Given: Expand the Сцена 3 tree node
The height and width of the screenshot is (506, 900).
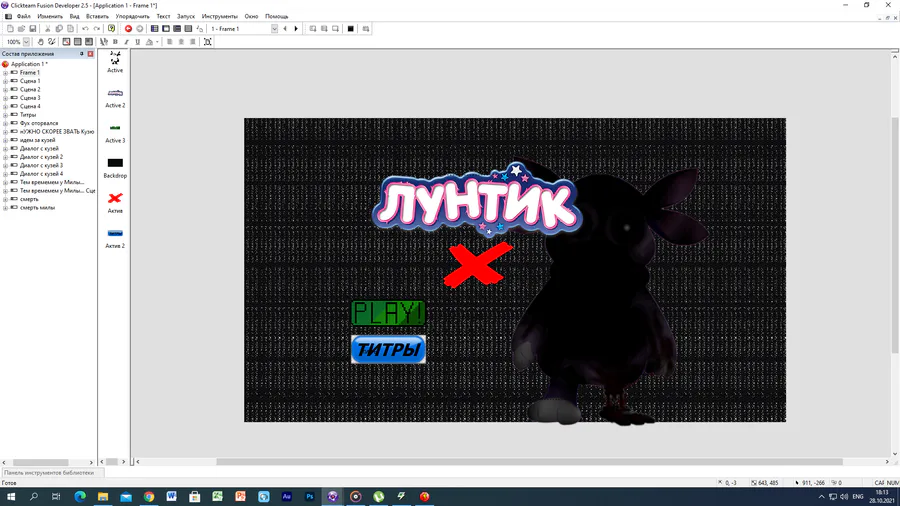Looking at the screenshot, I should [5, 98].
